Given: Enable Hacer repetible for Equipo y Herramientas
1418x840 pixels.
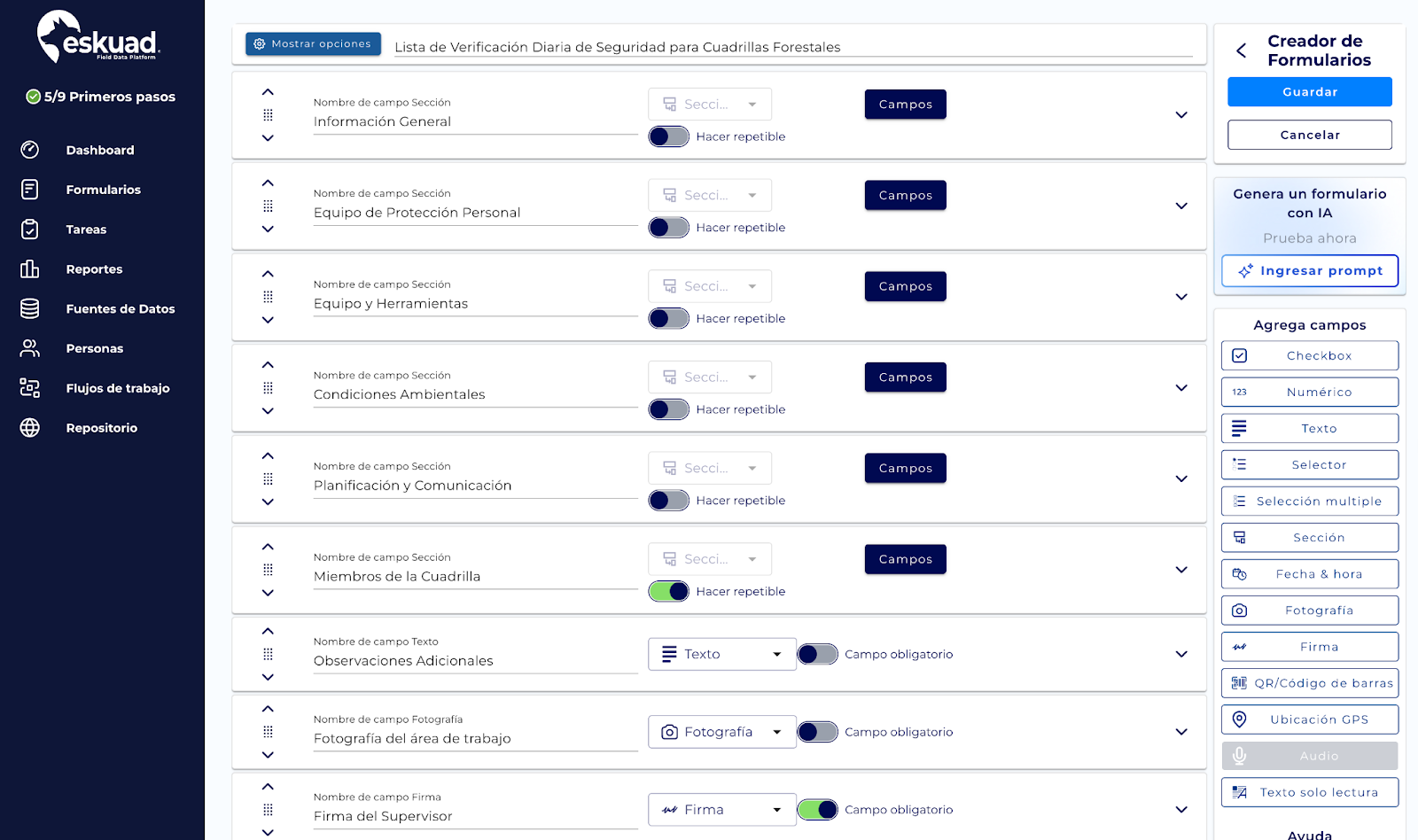Looking at the screenshot, I should pyautogui.click(x=669, y=318).
